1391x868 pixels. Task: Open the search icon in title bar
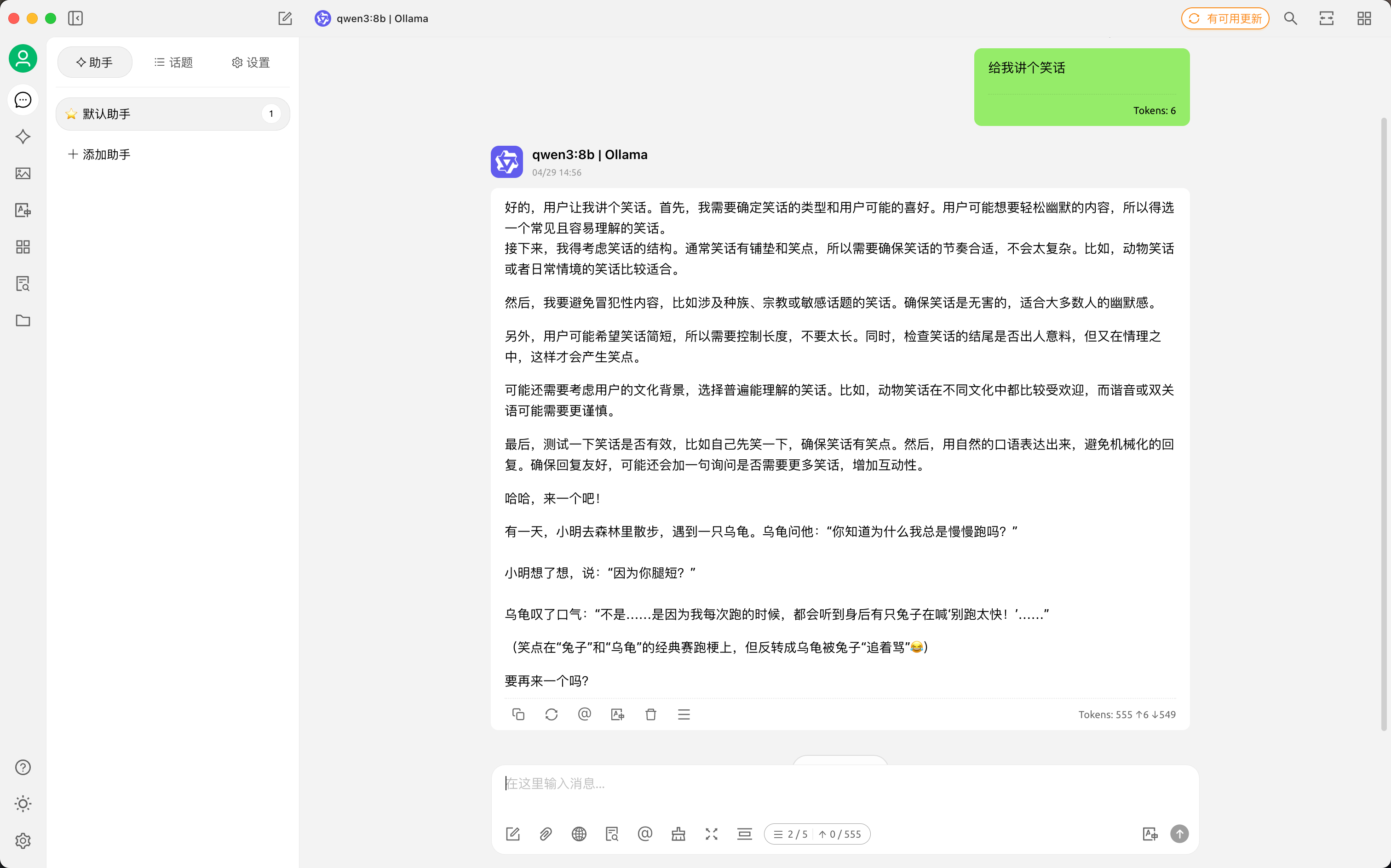pyautogui.click(x=1291, y=18)
